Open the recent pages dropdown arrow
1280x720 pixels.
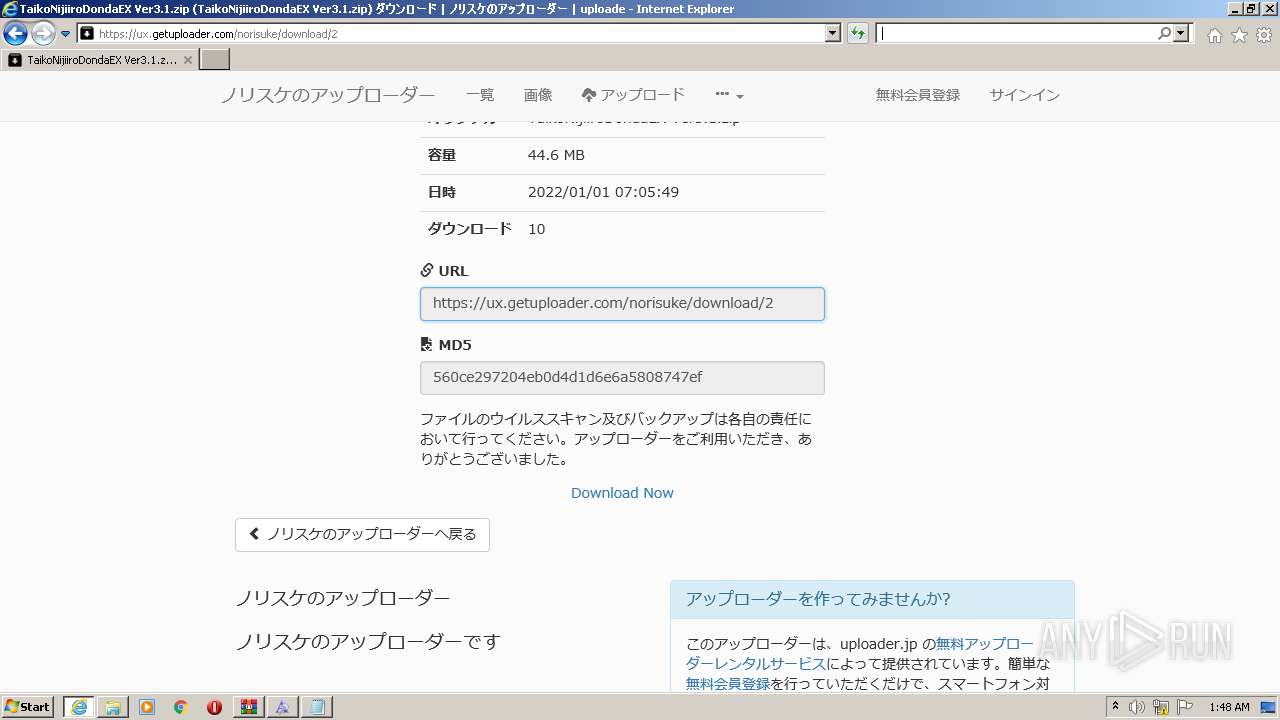point(66,34)
